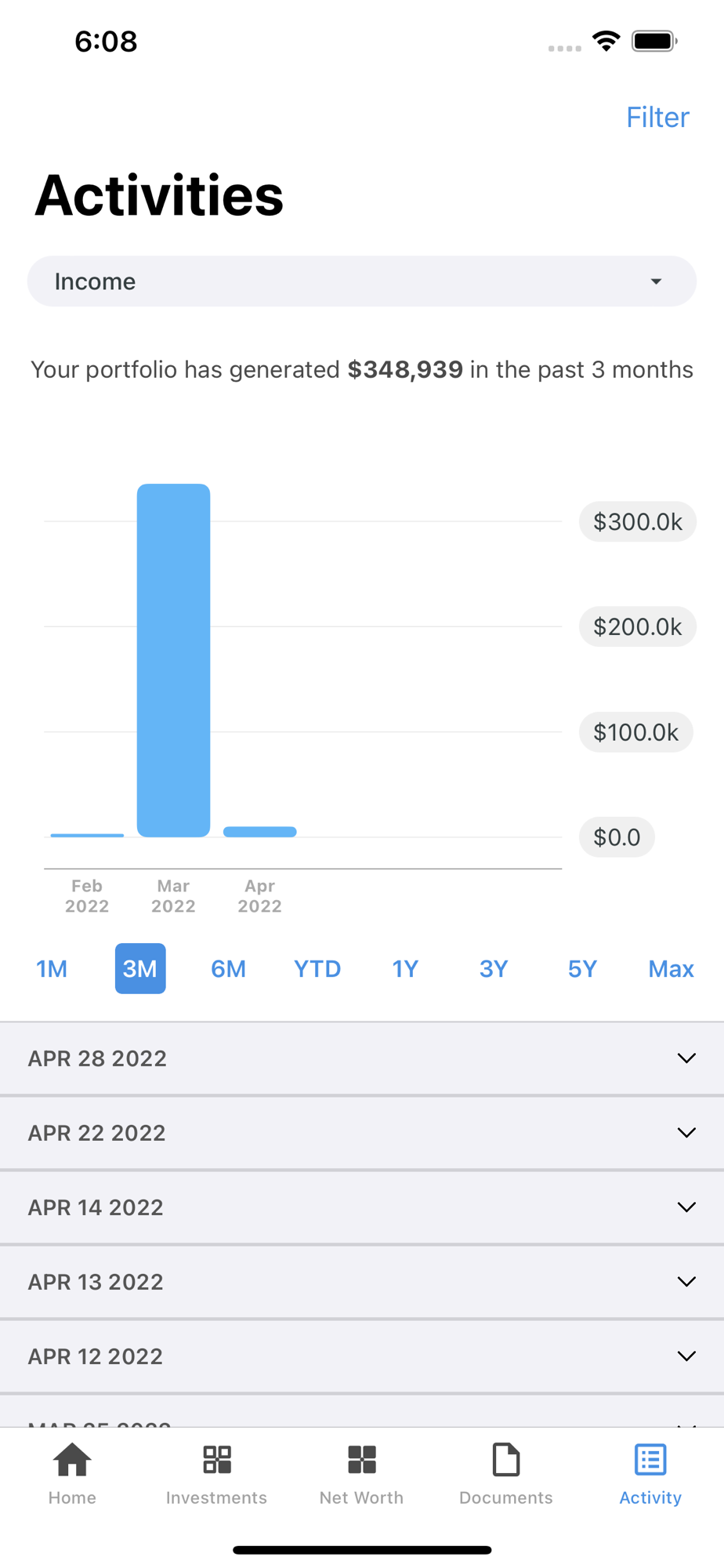Select the 1M time range
724x1568 pixels.
pyautogui.click(x=52, y=969)
